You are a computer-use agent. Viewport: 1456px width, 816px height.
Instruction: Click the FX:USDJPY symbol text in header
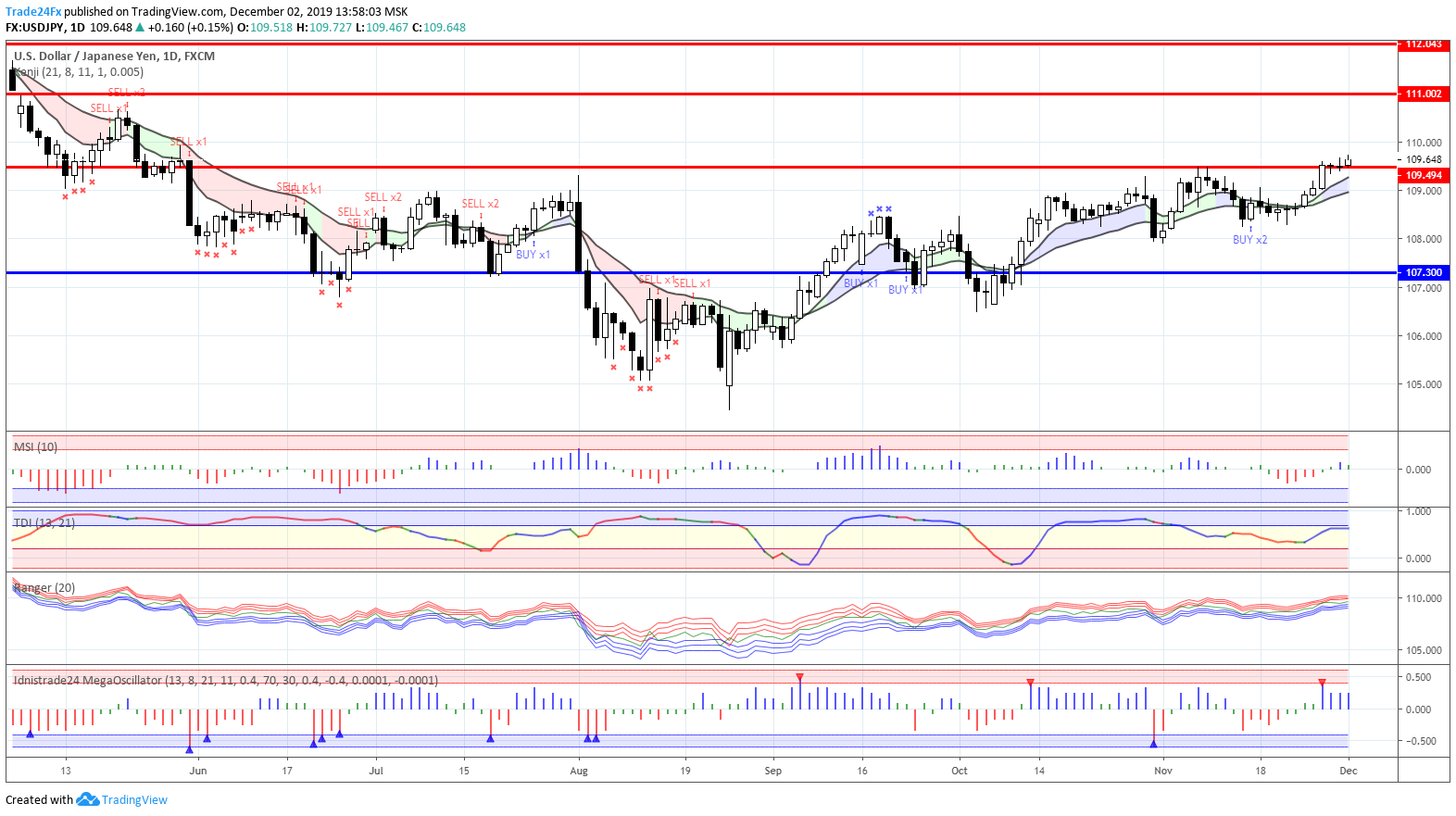(x=34, y=28)
